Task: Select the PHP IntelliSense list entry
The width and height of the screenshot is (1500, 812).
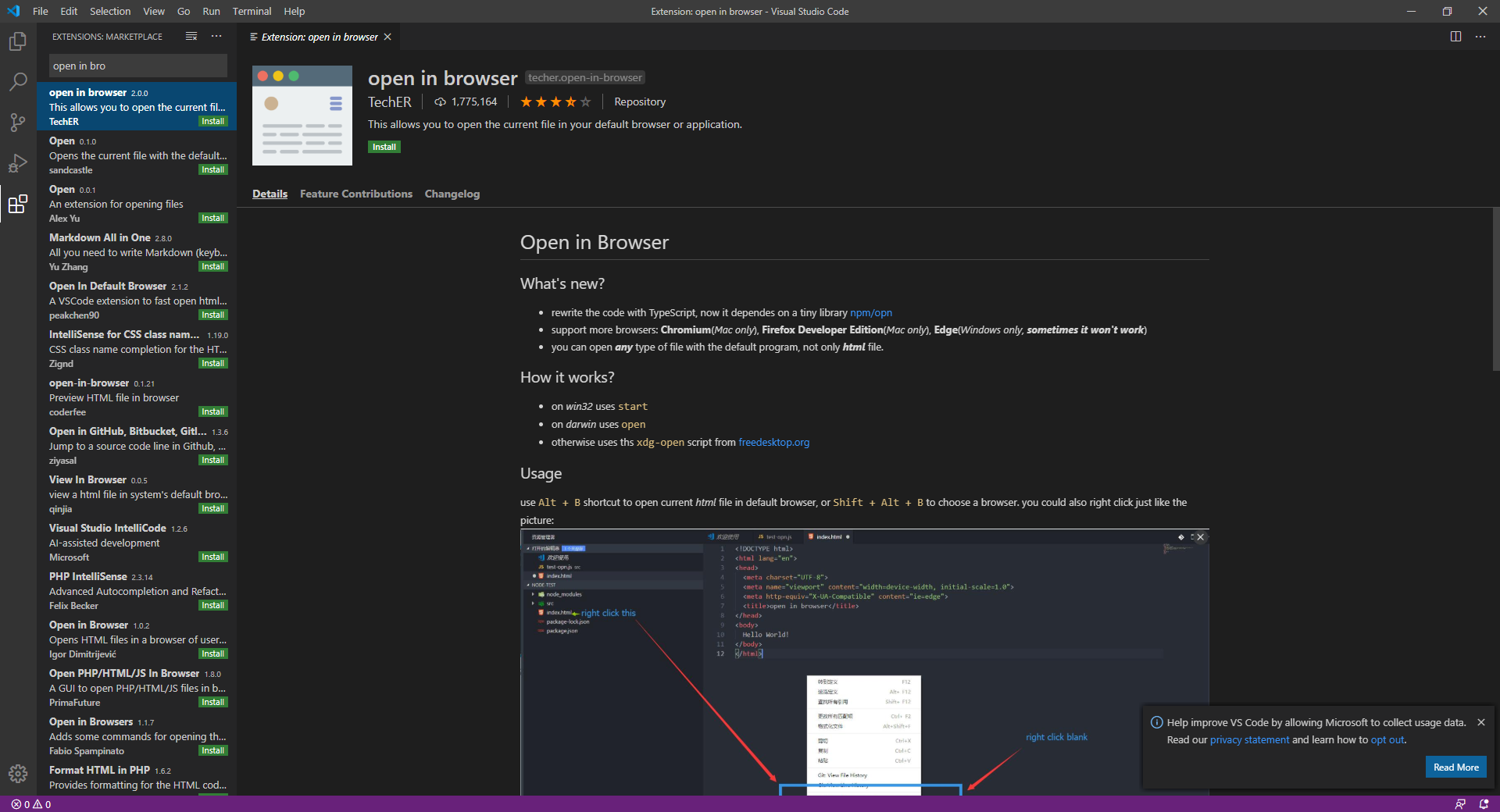Action: coord(137,591)
